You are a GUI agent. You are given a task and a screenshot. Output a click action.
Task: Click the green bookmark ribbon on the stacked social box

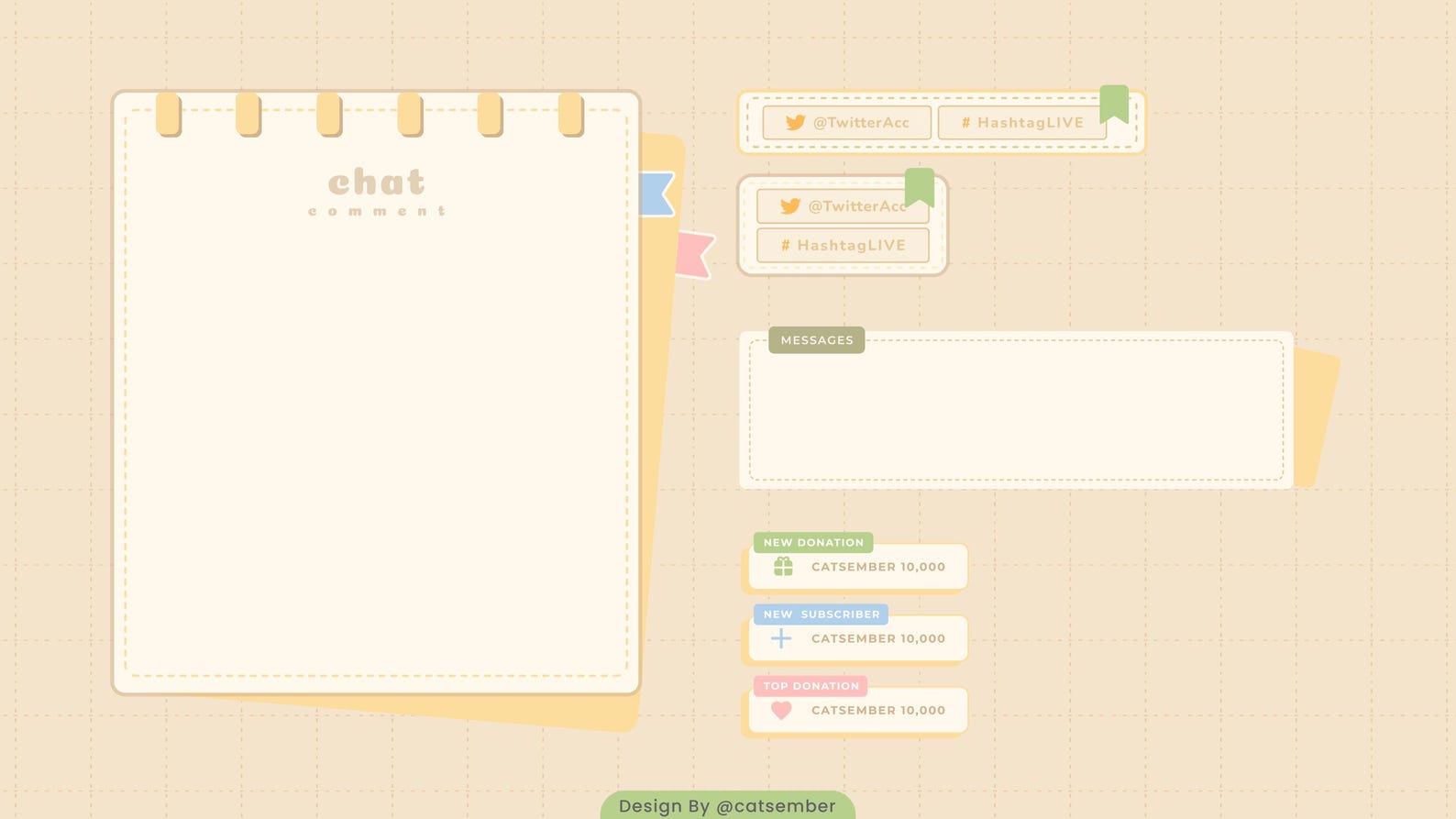(920, 187)
